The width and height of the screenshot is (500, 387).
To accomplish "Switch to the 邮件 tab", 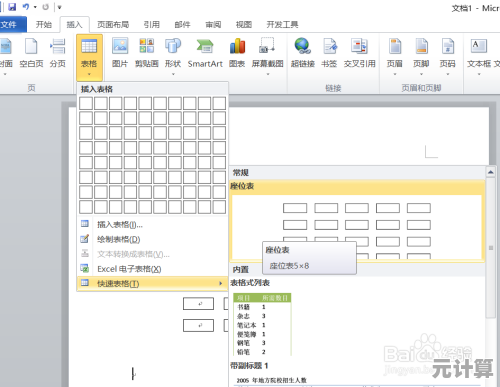I will click(x=182, y=24).
